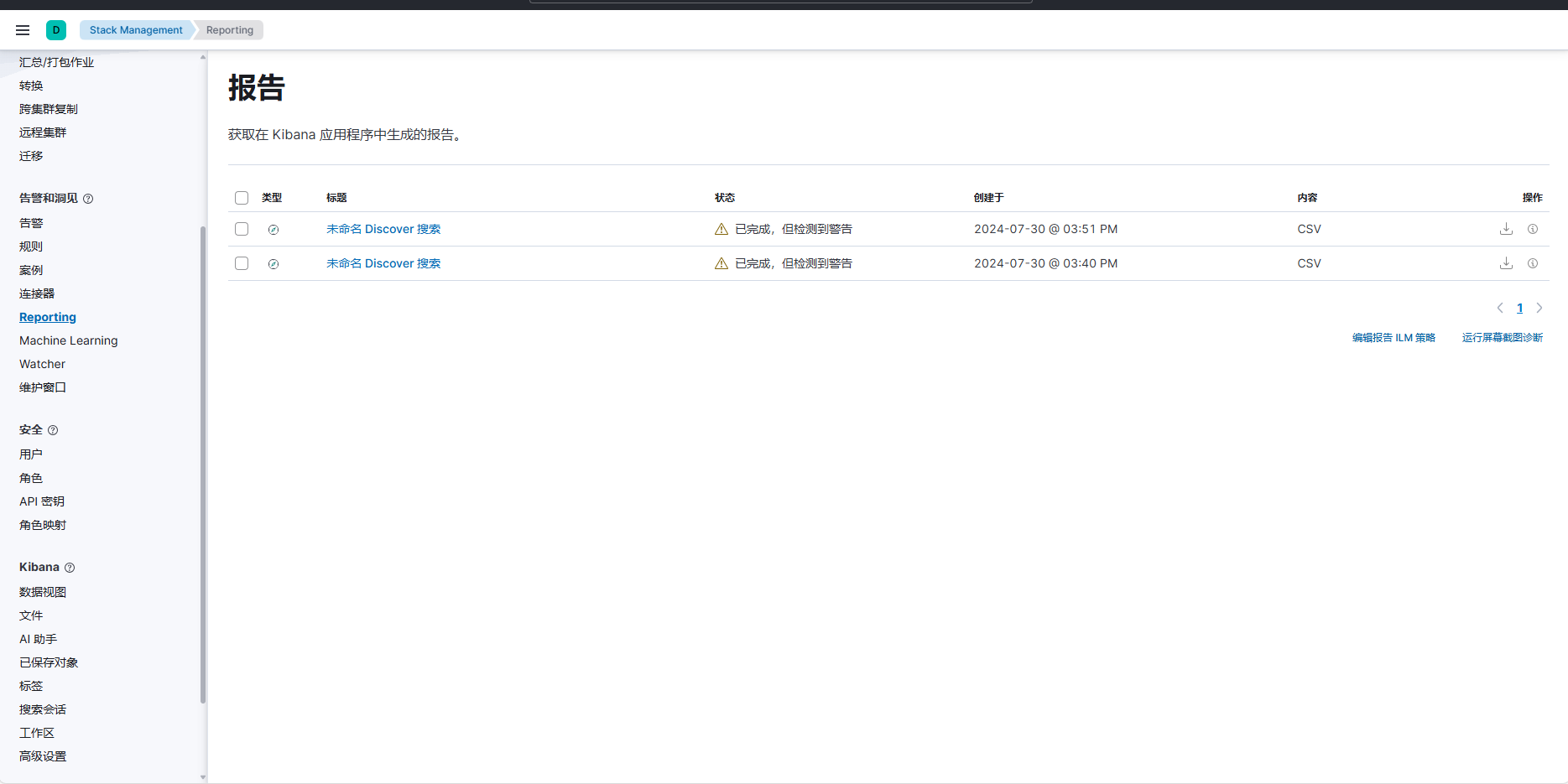Open 迁移 in sidebar
Screen dimensions: 1568x784
[x=31, y=156]
